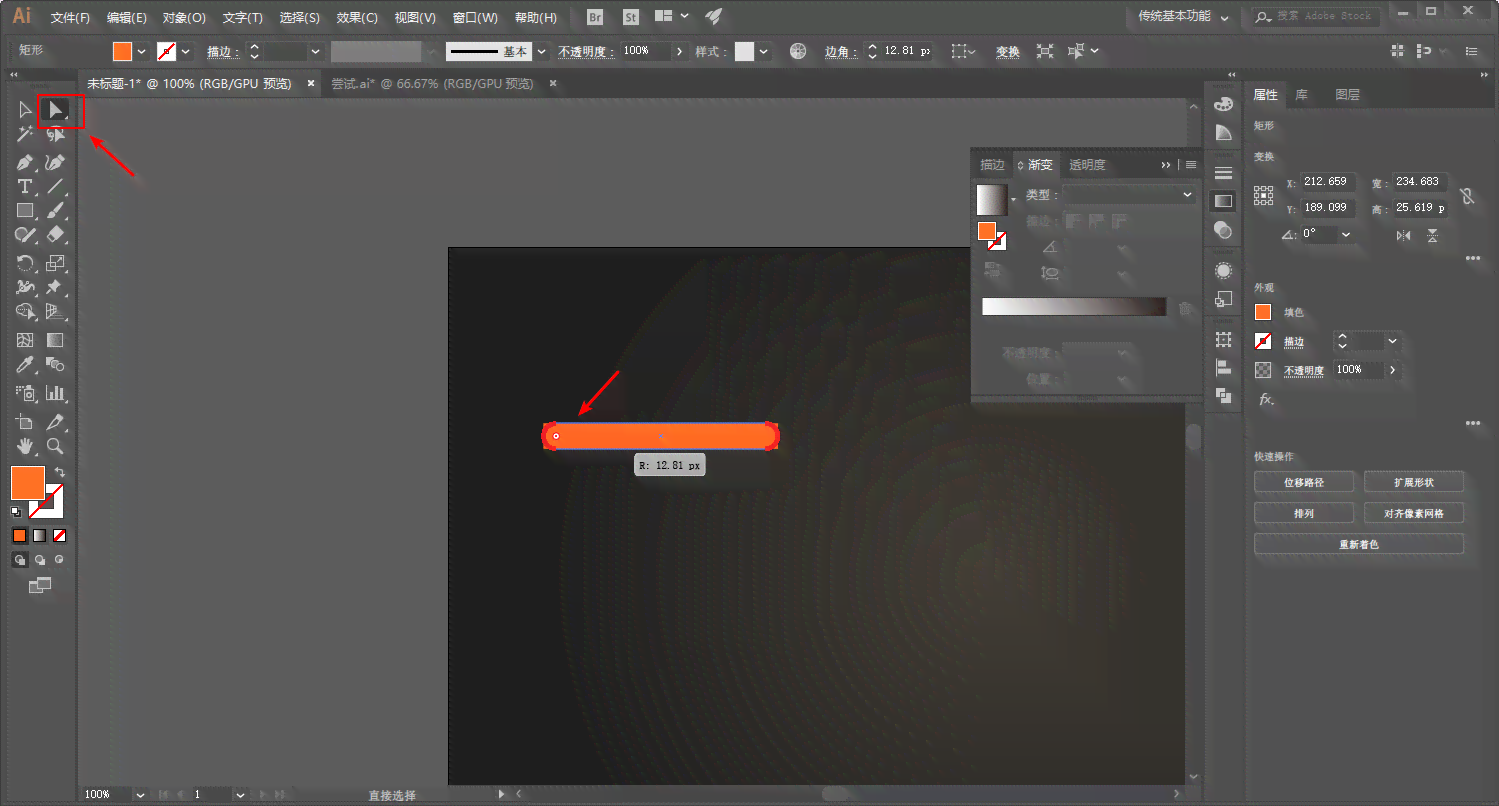Open gradient 类型 type dropdown
This screenshot has height=806, width=1499.
pos(1129,194)
